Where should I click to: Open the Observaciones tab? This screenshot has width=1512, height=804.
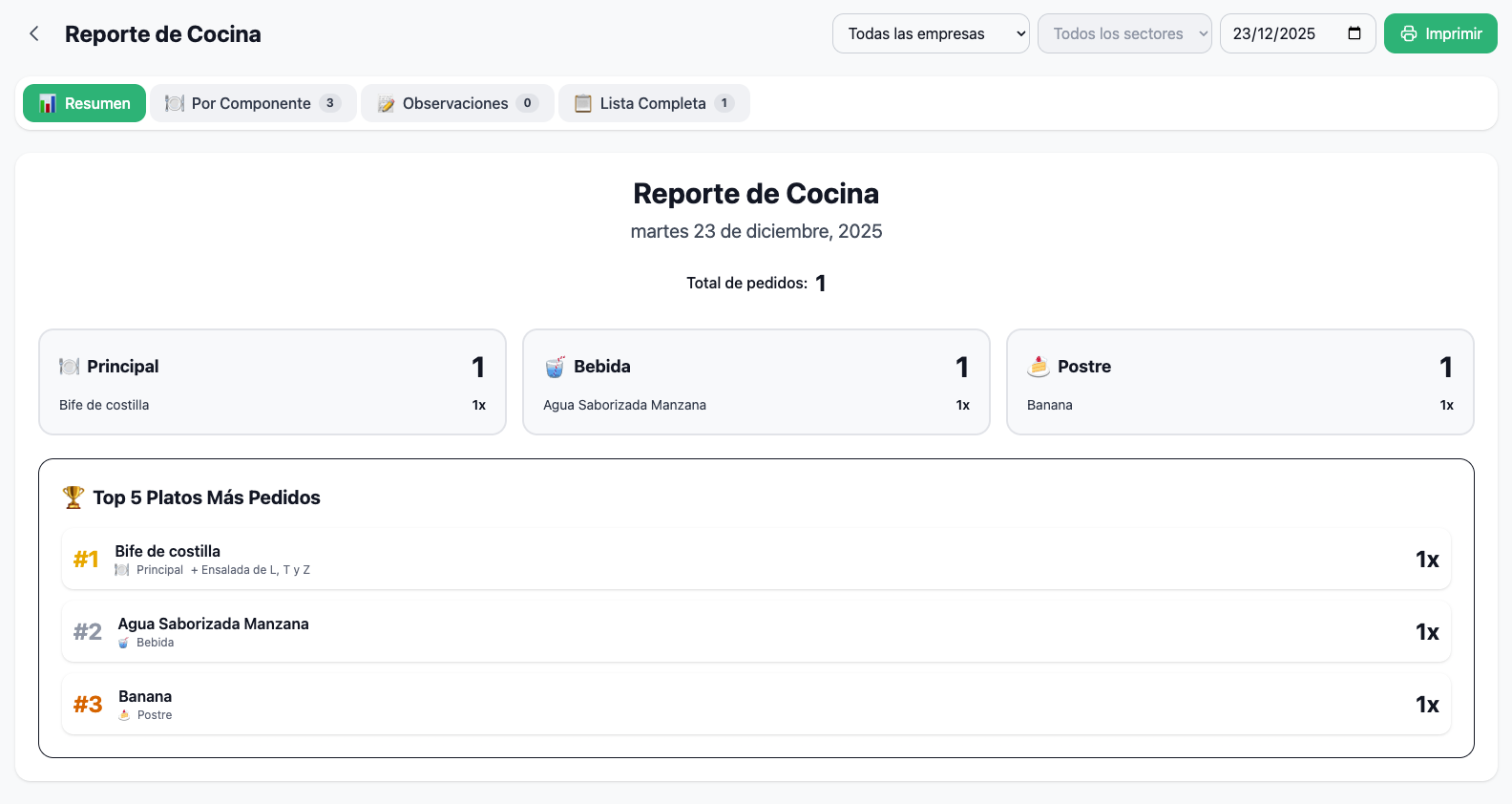457,103
